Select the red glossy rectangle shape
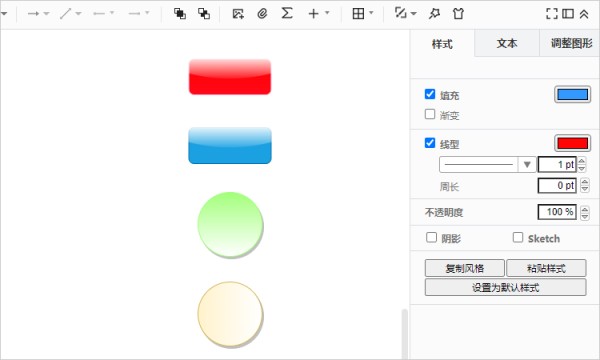Image resolution: width=600 pixels, height=360 pixels. (x=230, y=77)
